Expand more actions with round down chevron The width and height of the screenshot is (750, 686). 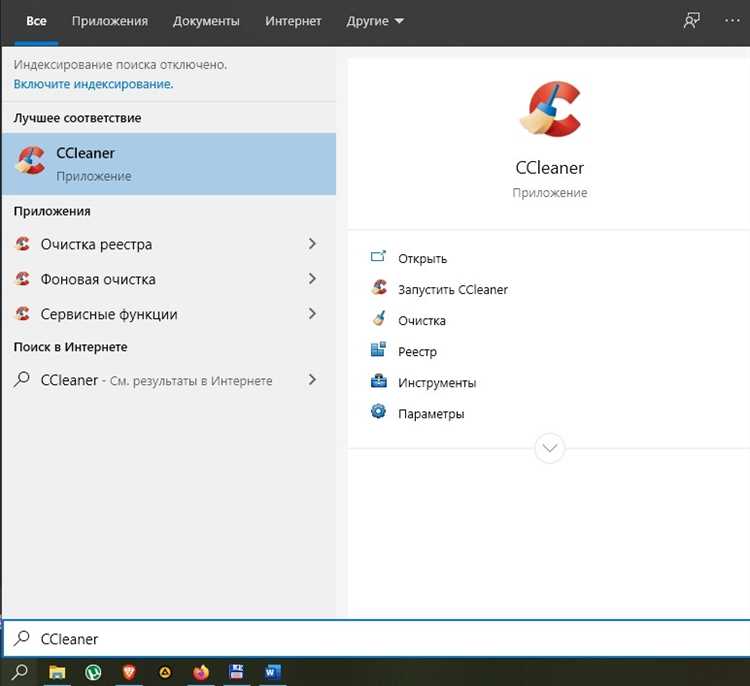[x=550, y=448]
